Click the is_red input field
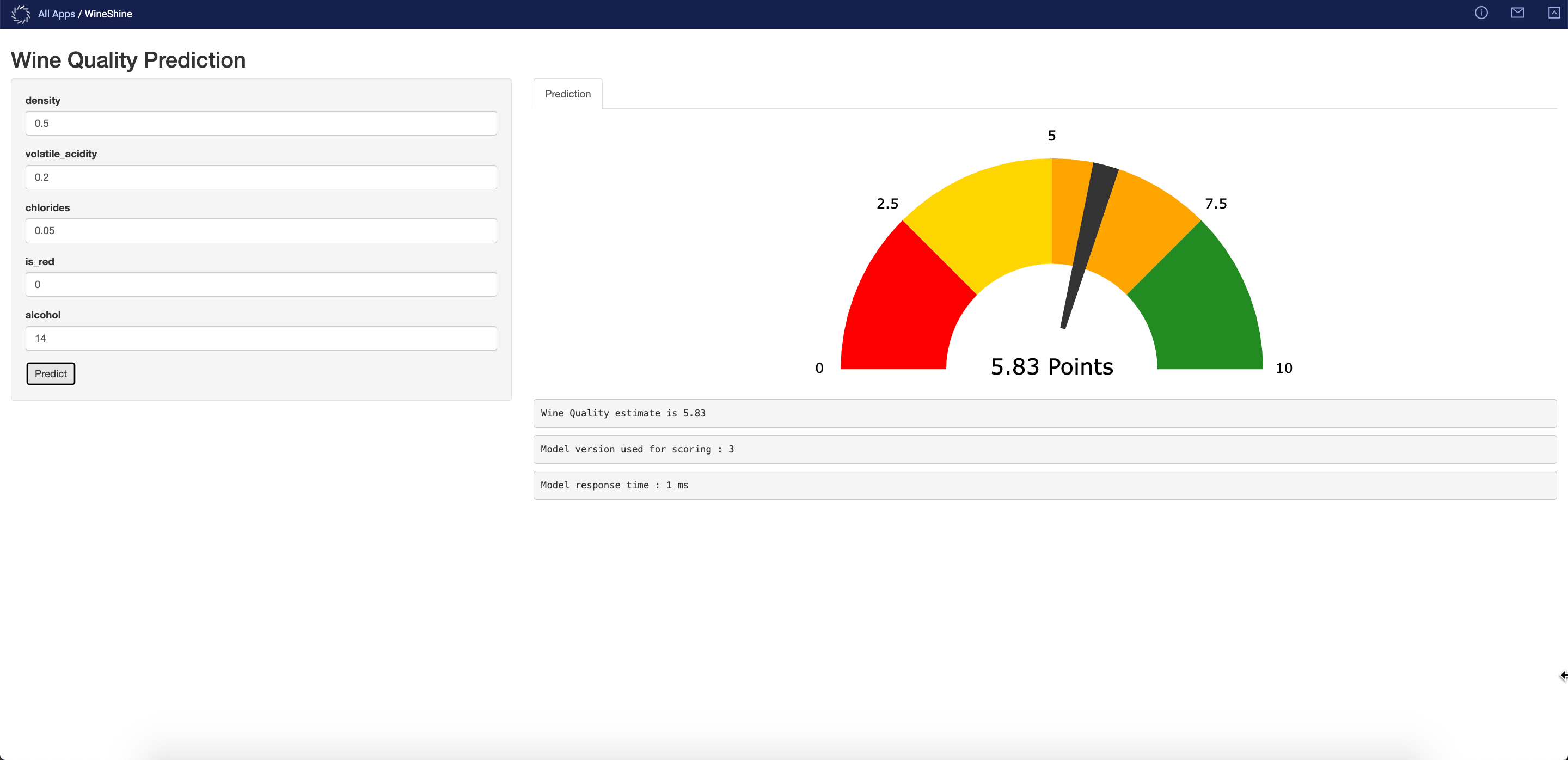 tap(261, 285)
